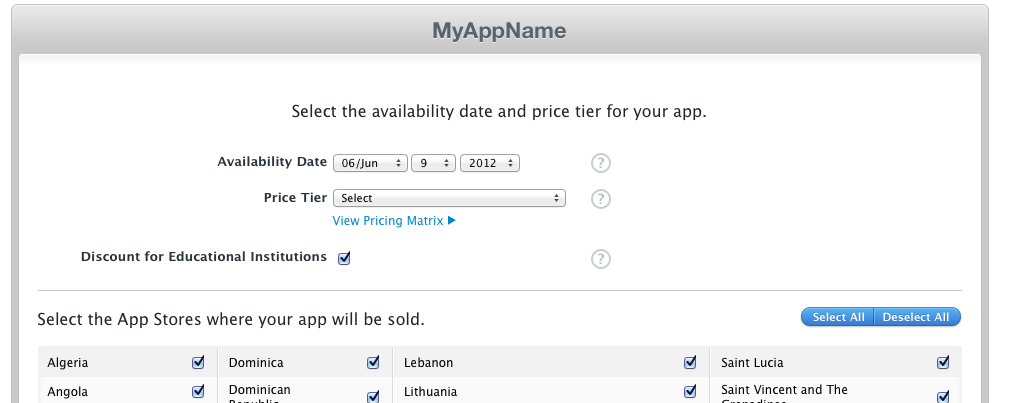
Task: Click the Lebanon country label
Action: (x=428, y=363)
